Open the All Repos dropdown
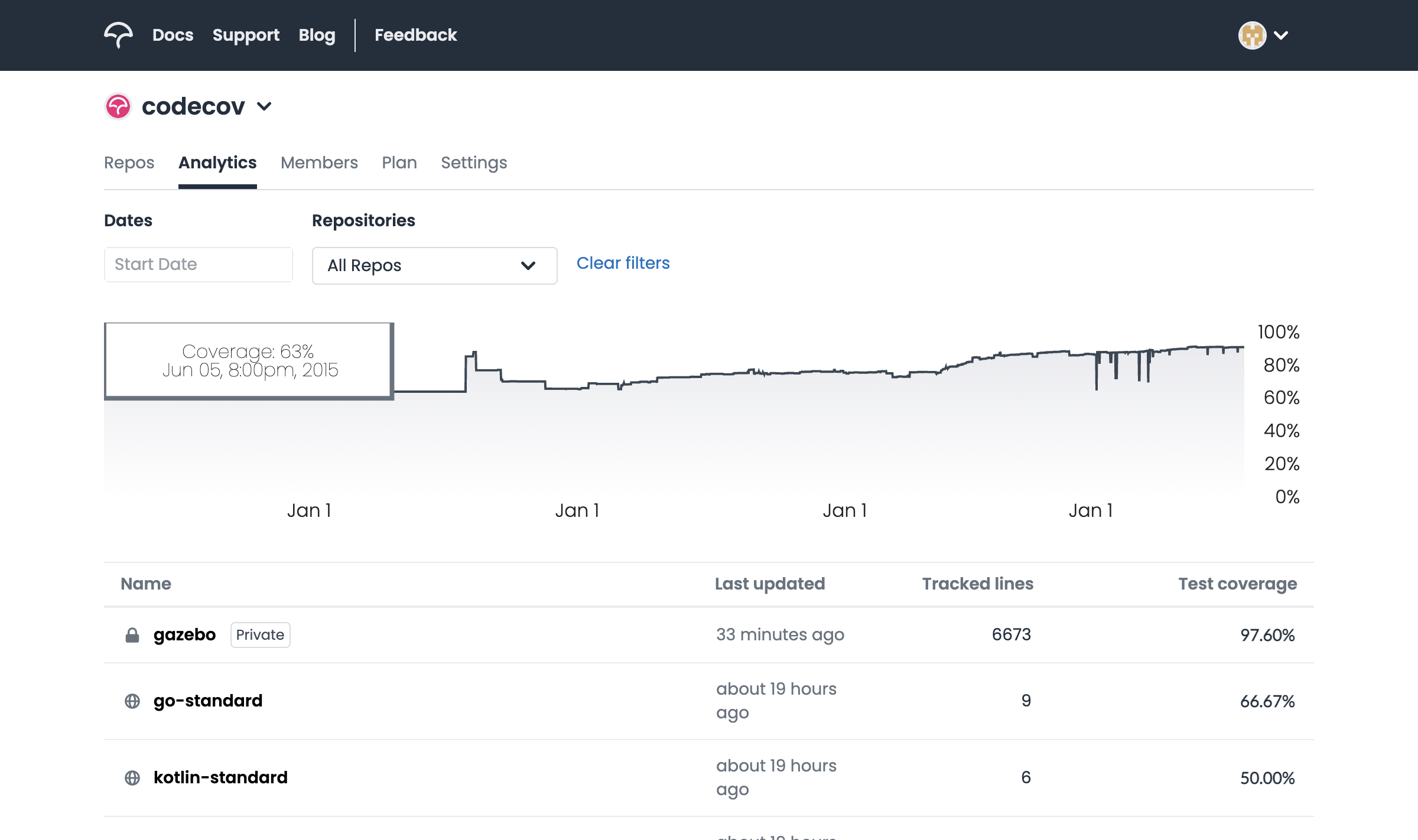The image size is (1418, 840). [x=434, y=266]
